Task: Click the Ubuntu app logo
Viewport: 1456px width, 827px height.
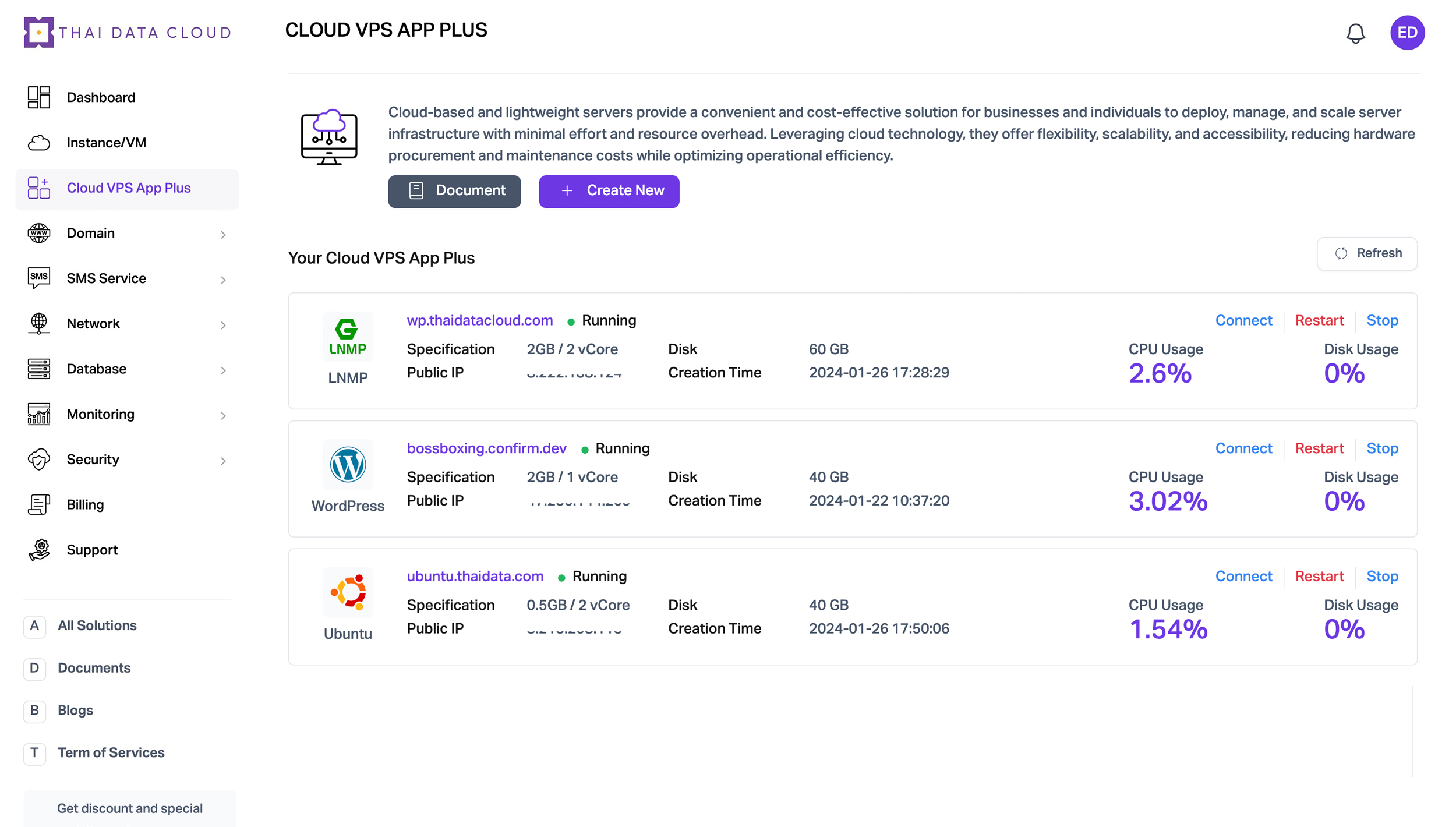Action: pyautogui.click(x=348, y=592)
